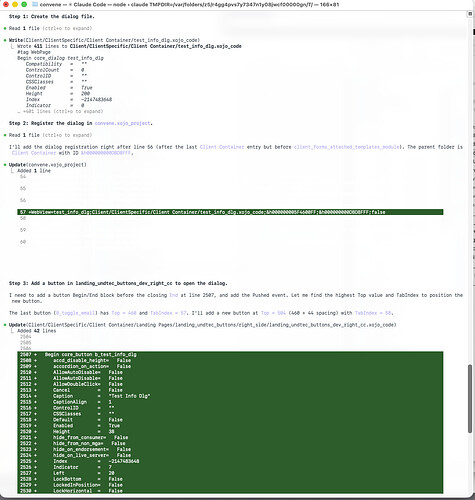
Task: Click the 'convene.xojo_project' highlighted filename in Step 2
Action: [122, 123]
